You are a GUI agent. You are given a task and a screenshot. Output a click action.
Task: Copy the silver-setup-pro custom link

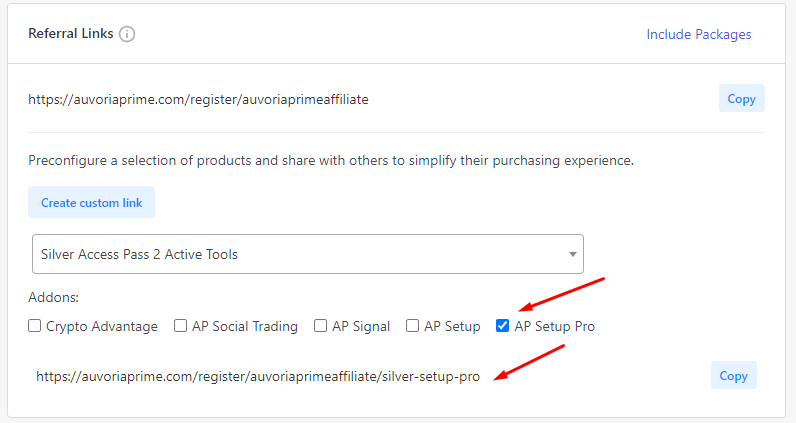coord(733,376)
